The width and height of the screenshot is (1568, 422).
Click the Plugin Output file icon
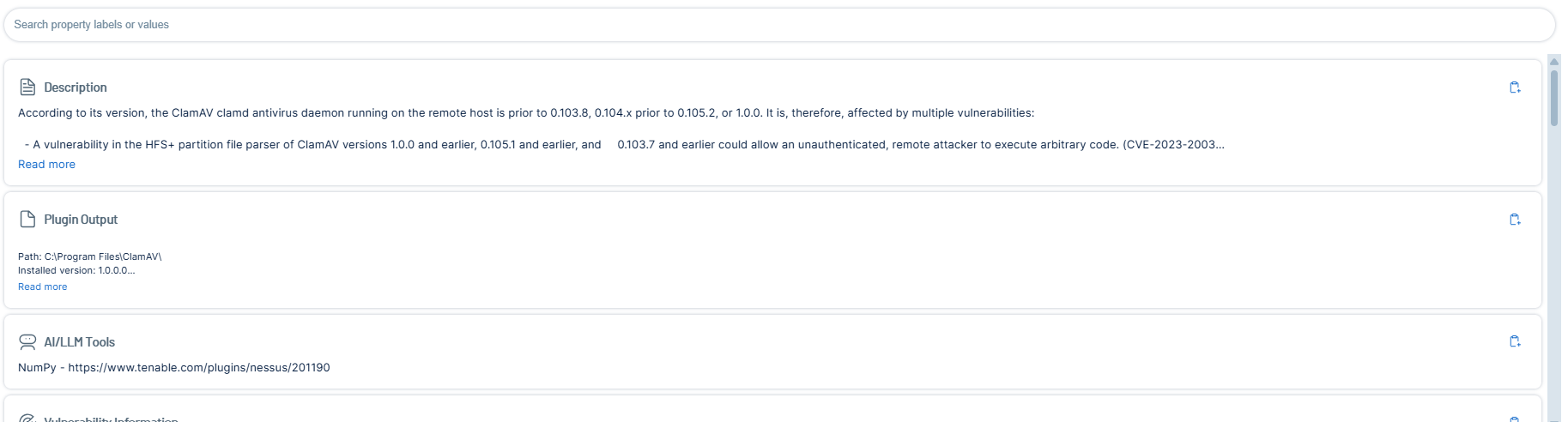point(27,220)
